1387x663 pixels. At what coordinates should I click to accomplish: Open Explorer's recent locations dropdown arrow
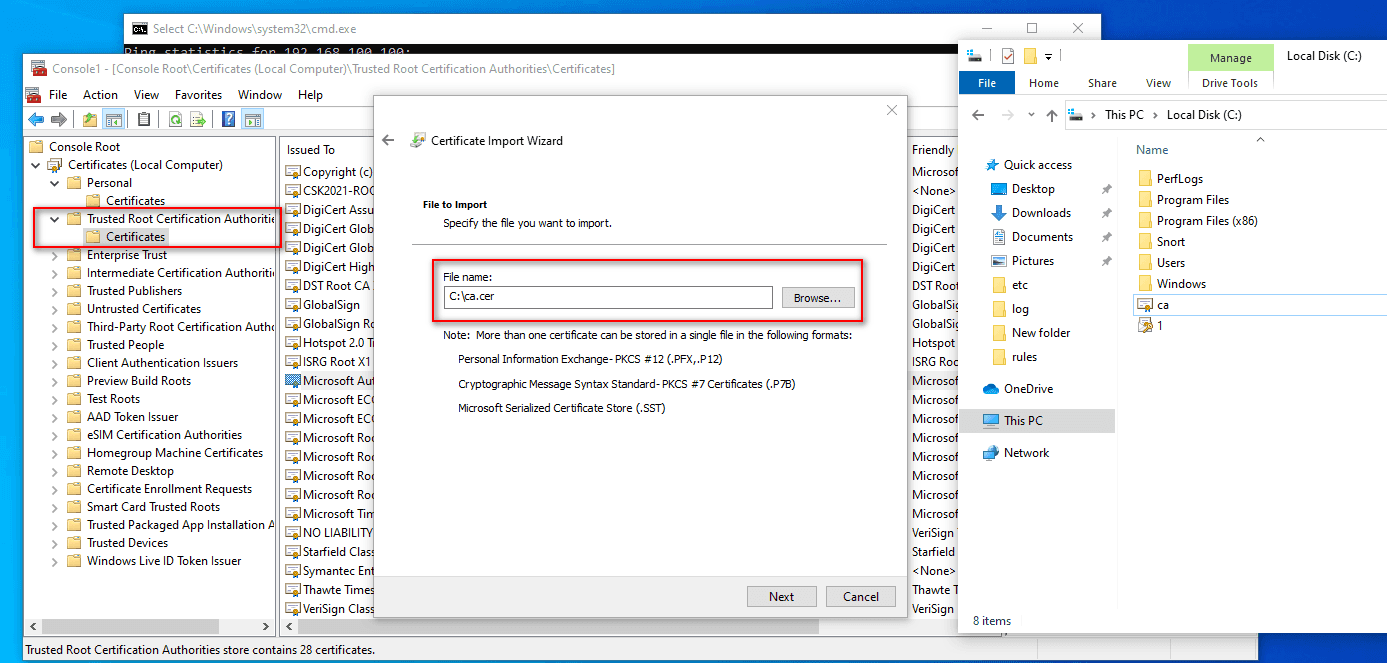pos(1030,115)
